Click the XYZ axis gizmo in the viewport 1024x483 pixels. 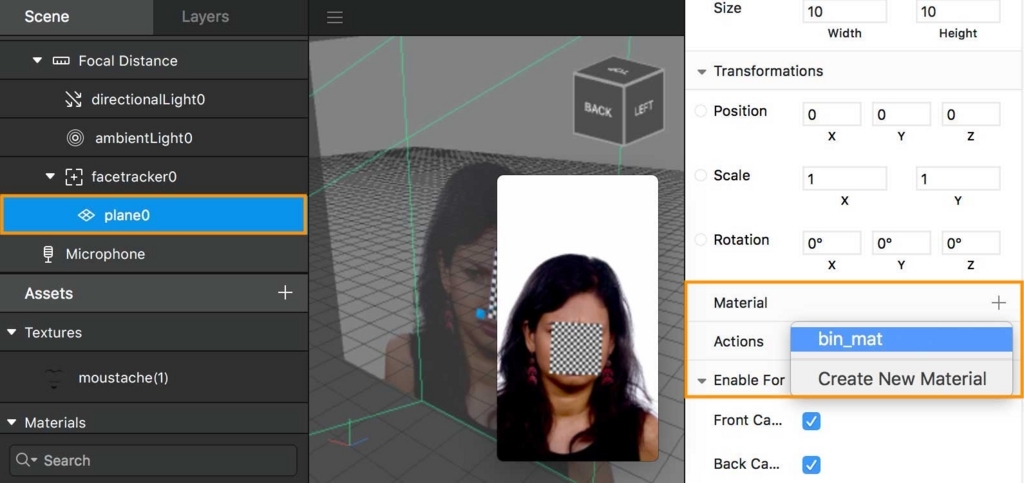[347, 435]
